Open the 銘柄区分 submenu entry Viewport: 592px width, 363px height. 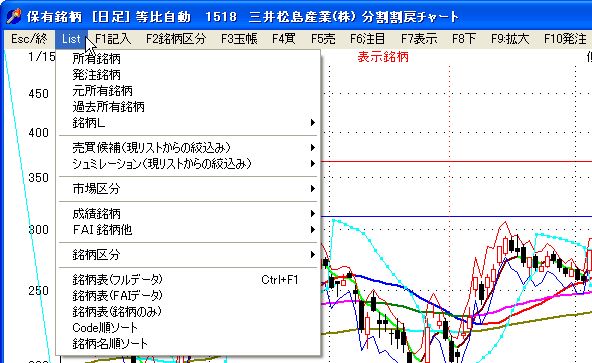[188, 255]
